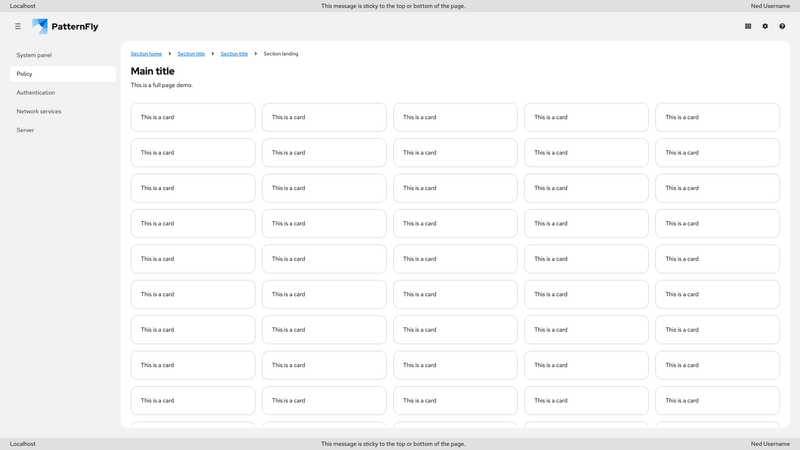
Task: Click the first Section title breadcrumb
Action: (x=191, y=54)
